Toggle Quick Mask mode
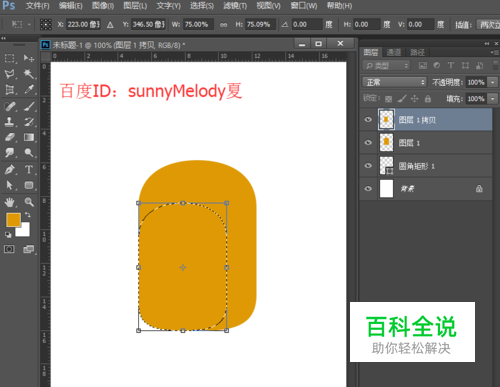The width and height of the screenshot is (500, 387). tap(9, 249)
